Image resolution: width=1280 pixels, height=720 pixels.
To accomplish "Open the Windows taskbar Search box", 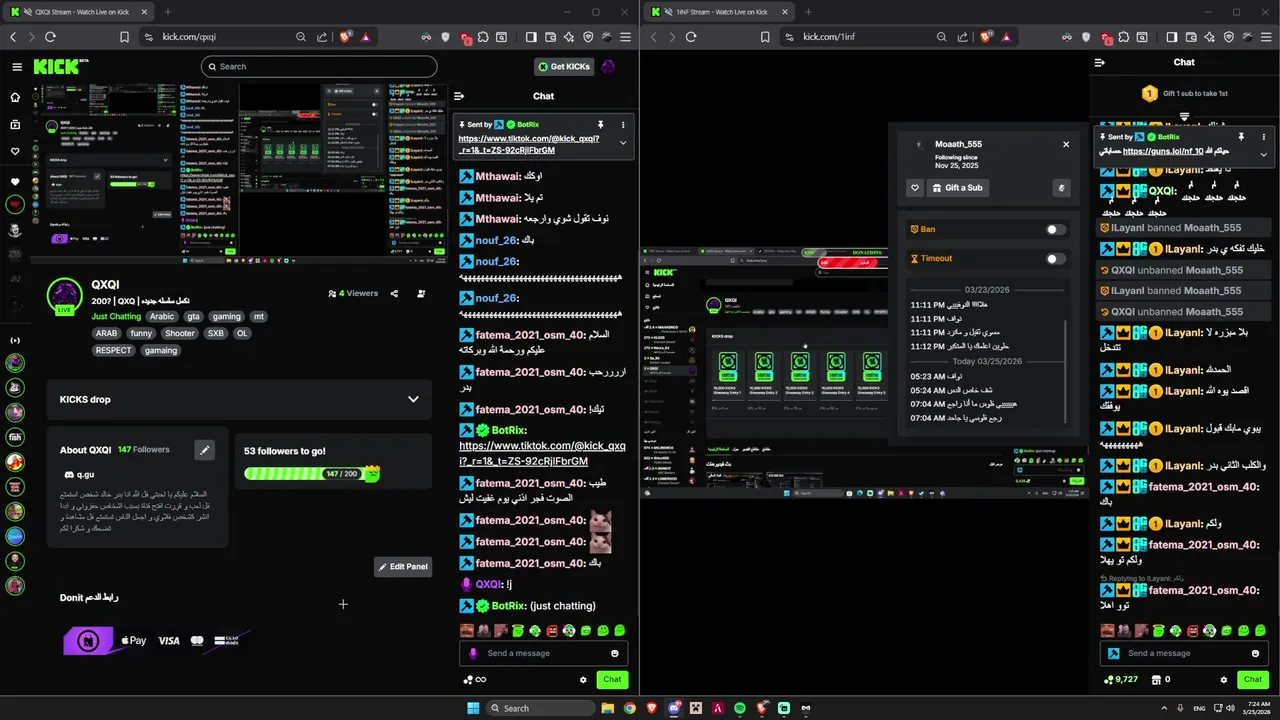I will coord(541,708).
